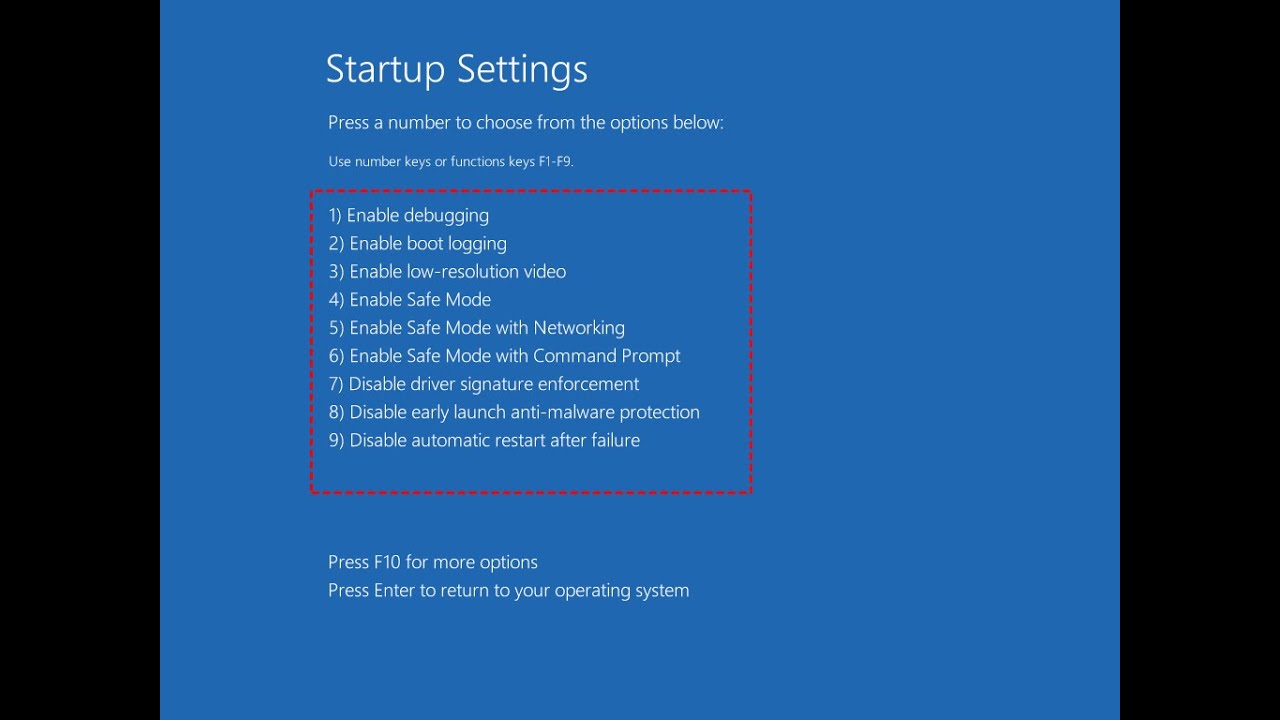Click the Startup Settings heading
Image resolution: width=1280 pixels, height=720 pixels.
(456, 70)
